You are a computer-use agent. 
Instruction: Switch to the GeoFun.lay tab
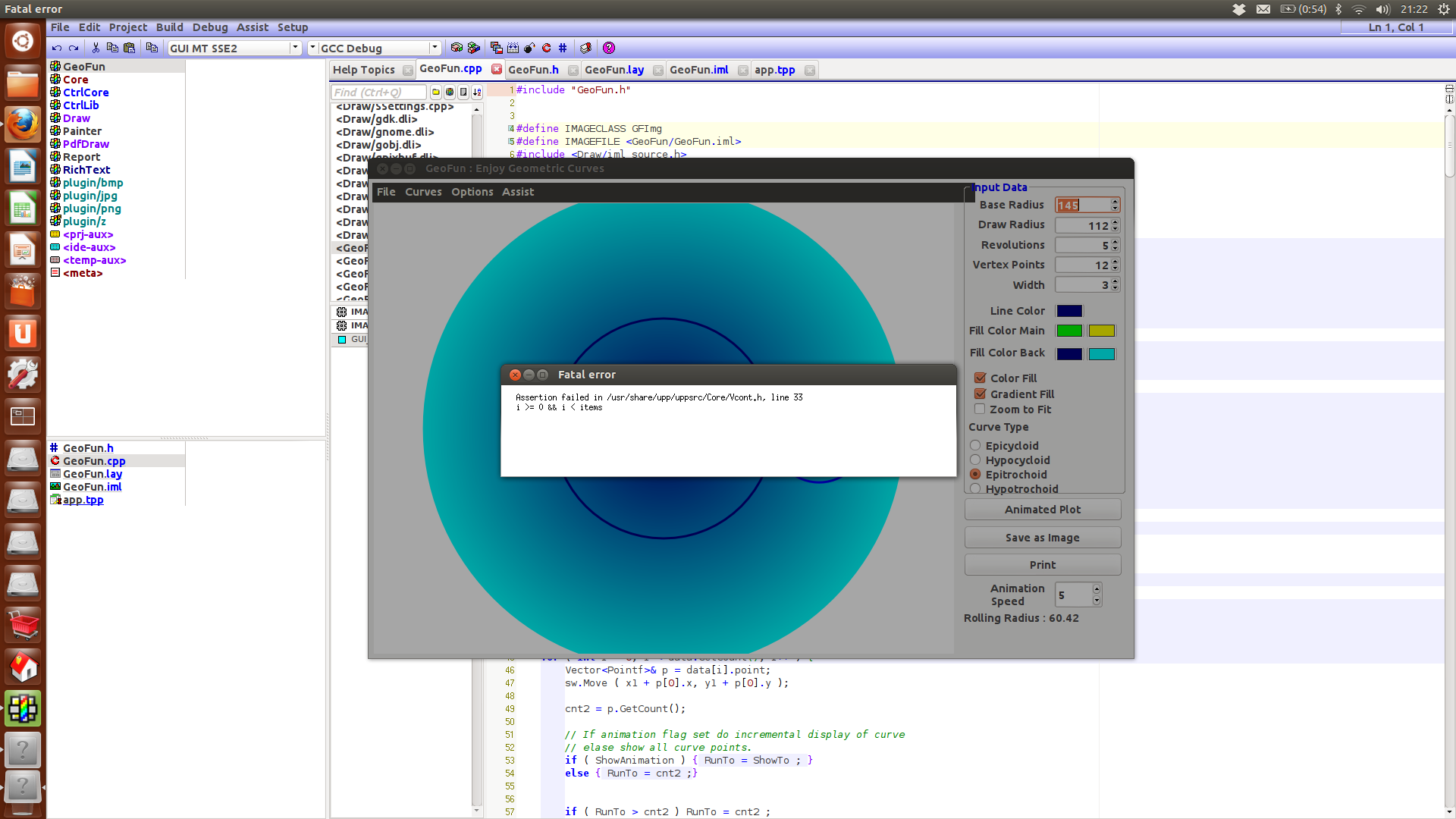pos(614,70)
